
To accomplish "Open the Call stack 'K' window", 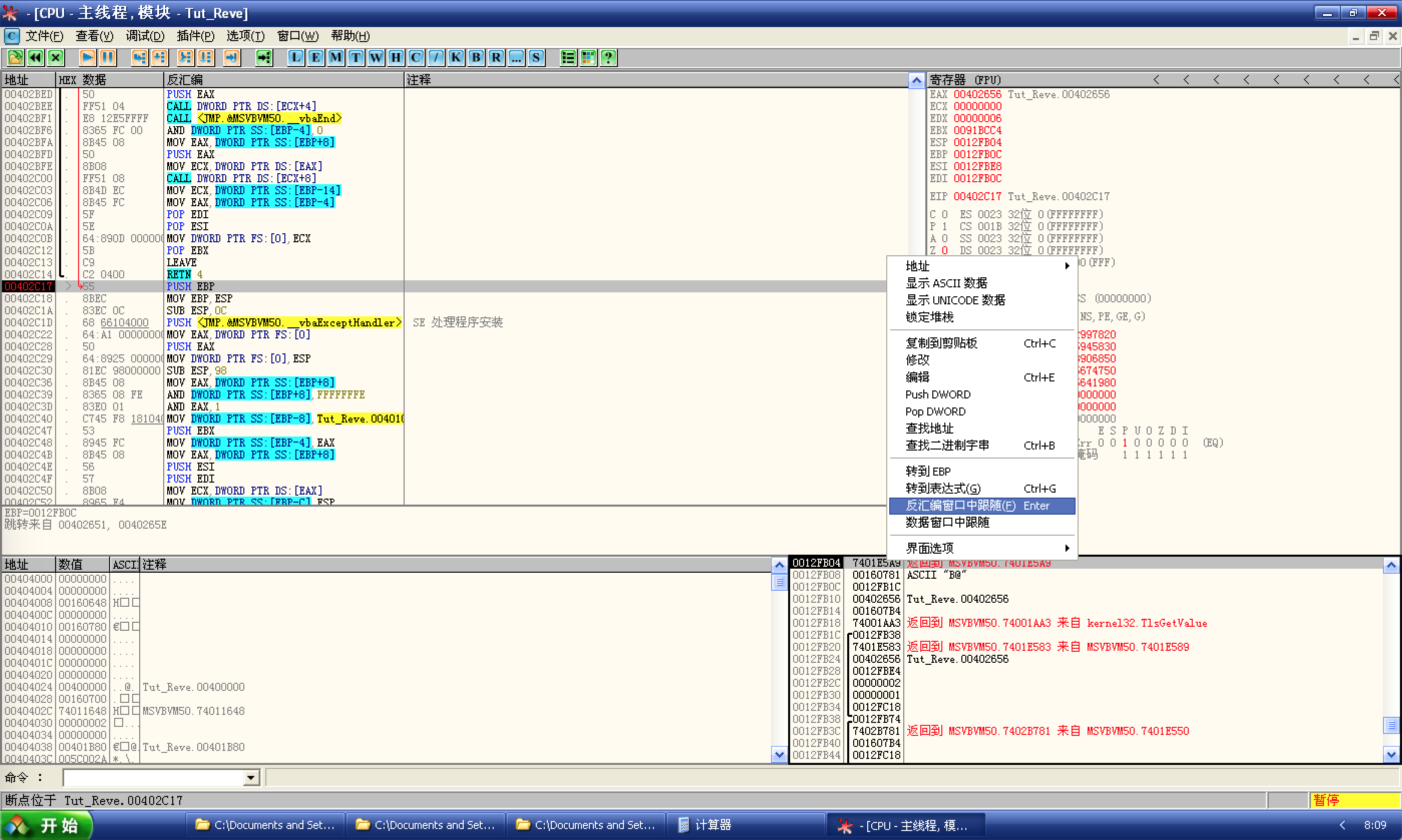I will [x=456, y=58].
